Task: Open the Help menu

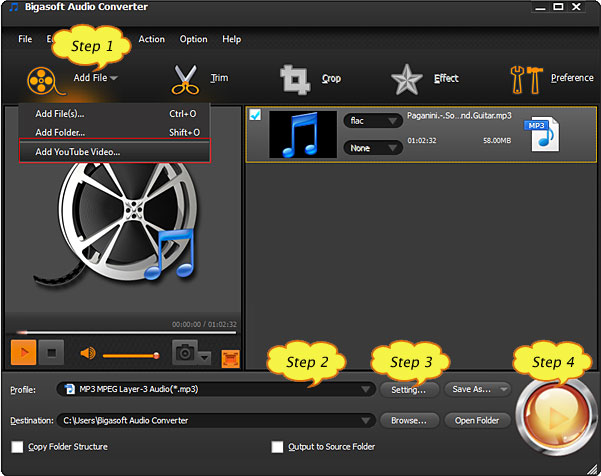Action: click(232, 39)
